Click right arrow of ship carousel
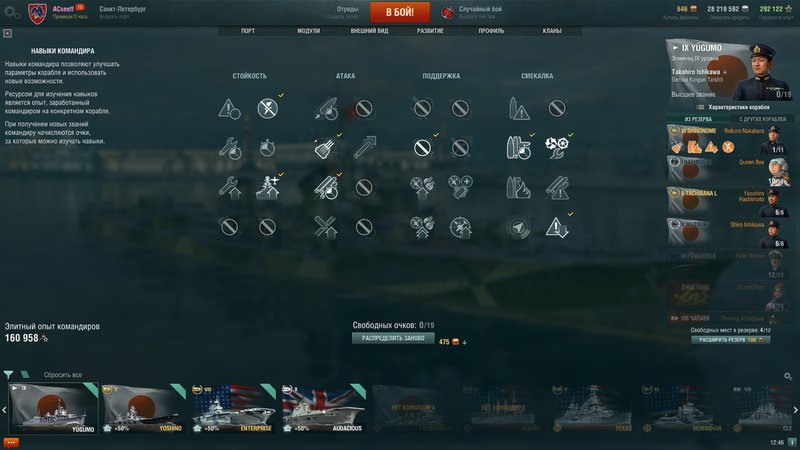800x450 pixels. 795,410
